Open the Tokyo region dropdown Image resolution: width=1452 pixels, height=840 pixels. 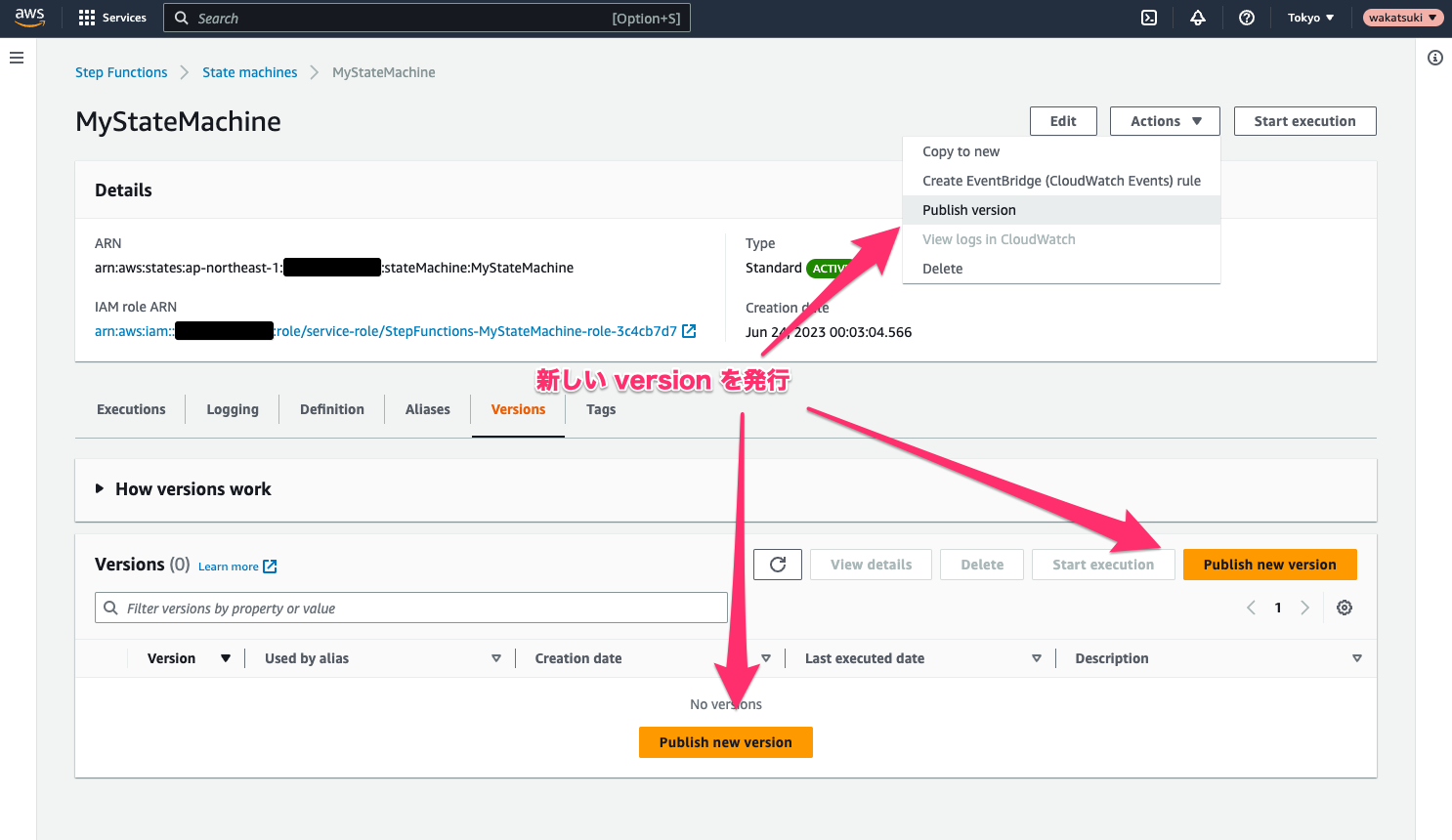1310,18
